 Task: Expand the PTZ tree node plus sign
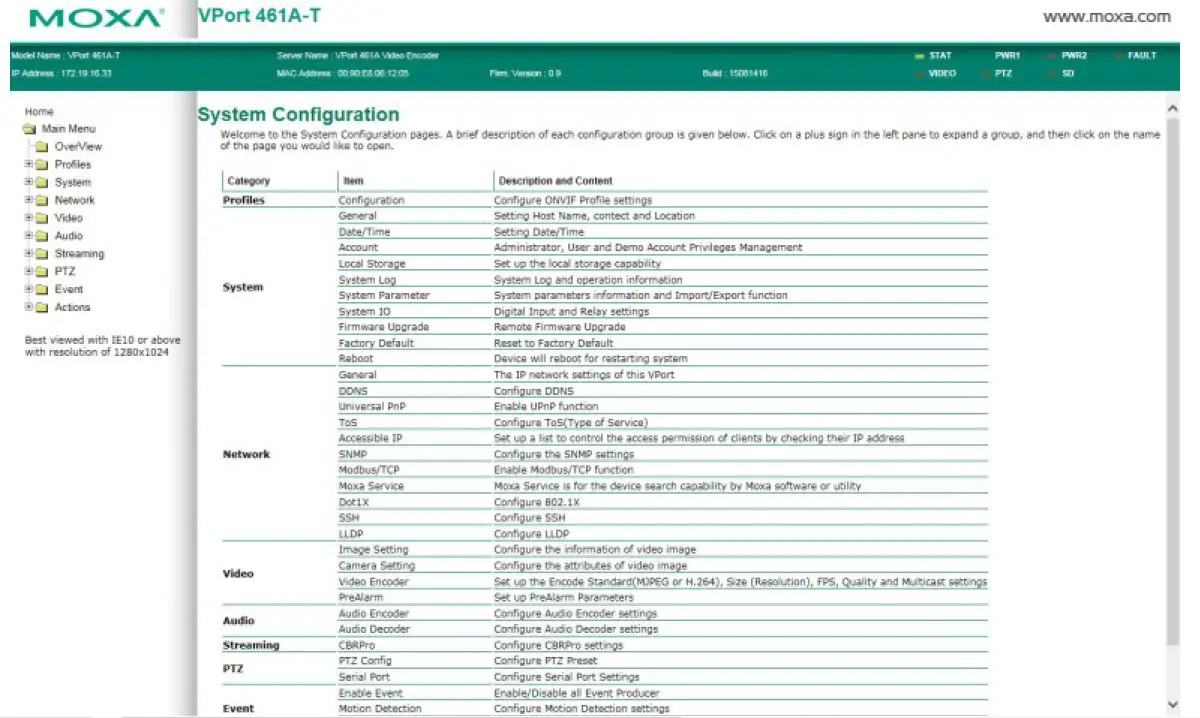[29, 271]
